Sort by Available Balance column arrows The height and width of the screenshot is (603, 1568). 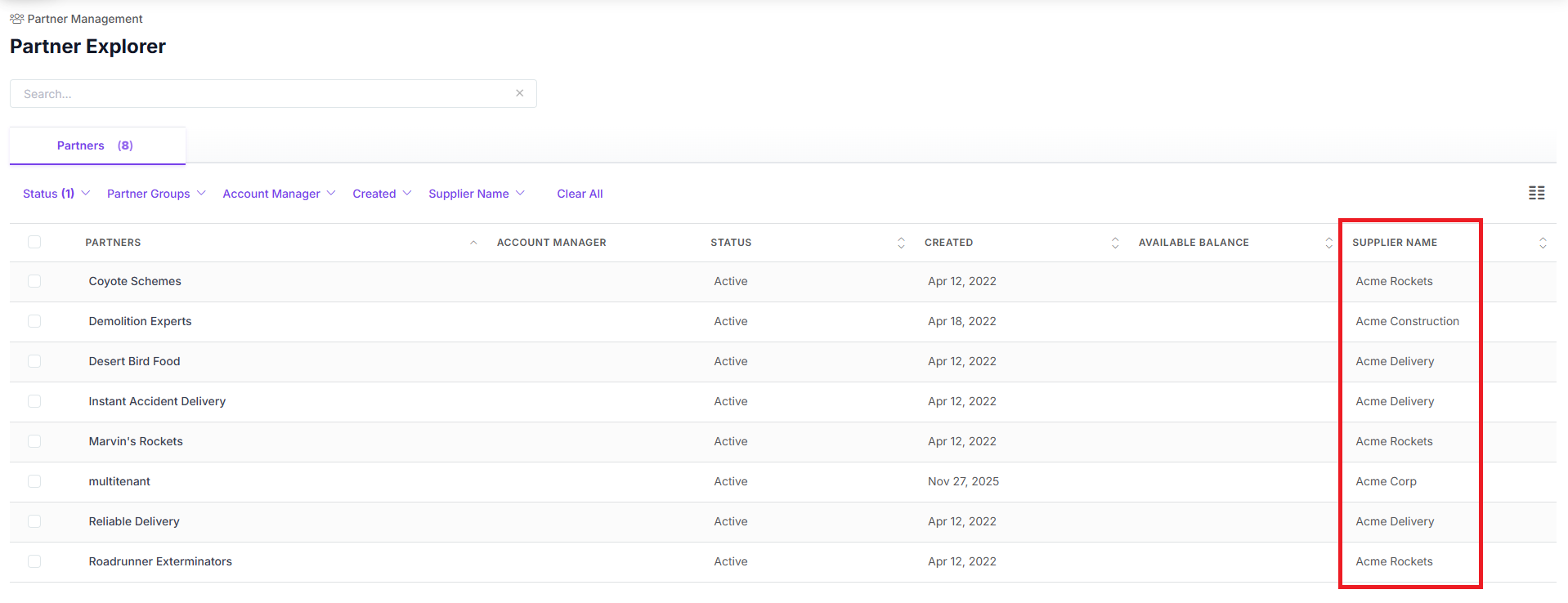click(x=1328, y=243)
